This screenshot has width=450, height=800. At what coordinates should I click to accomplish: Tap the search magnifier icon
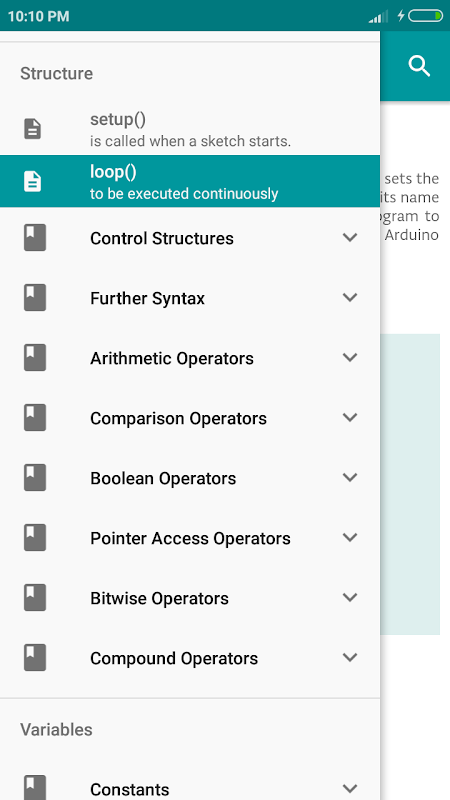click(419, 66)
